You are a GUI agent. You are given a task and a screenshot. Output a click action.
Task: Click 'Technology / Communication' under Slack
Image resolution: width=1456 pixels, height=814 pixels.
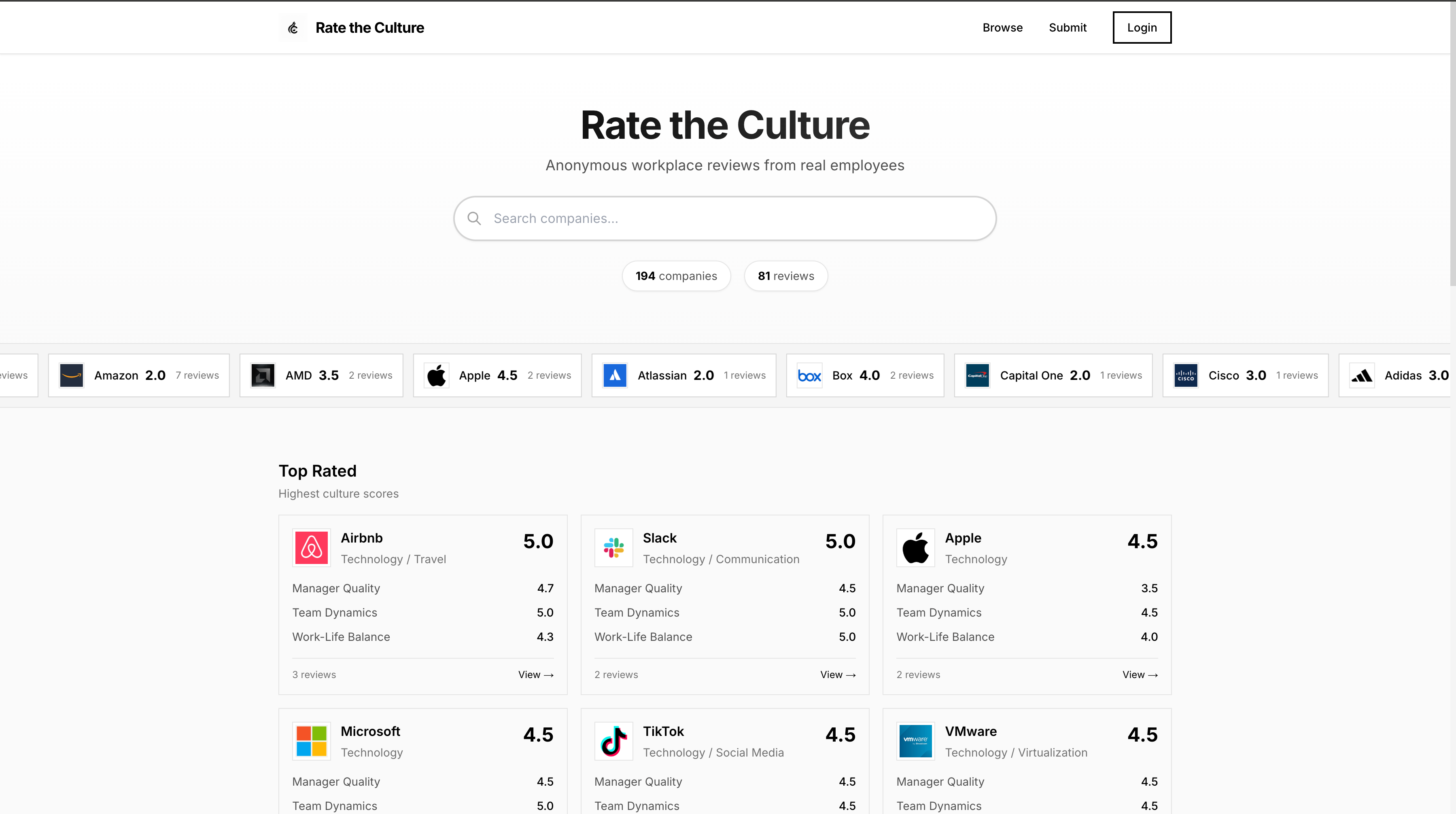click(x=721, y=559)
